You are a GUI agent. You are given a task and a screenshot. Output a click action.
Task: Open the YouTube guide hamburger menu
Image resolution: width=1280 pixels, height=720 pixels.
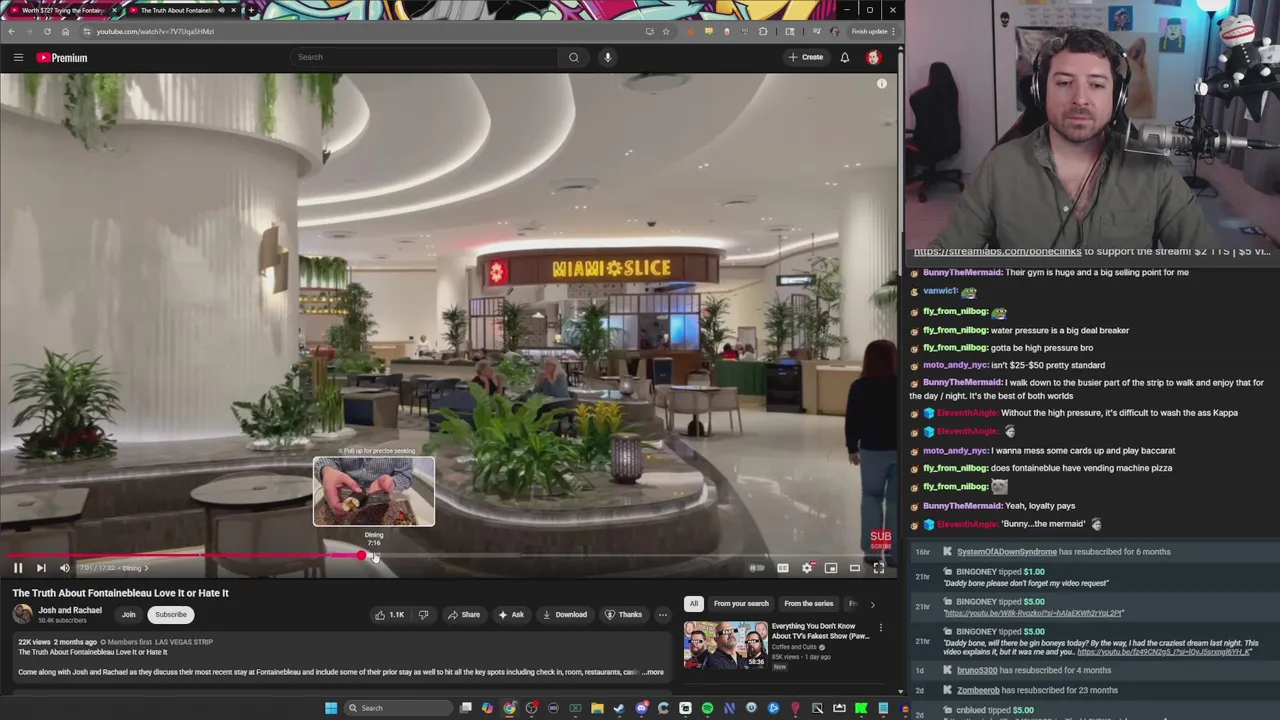[18, 57]
